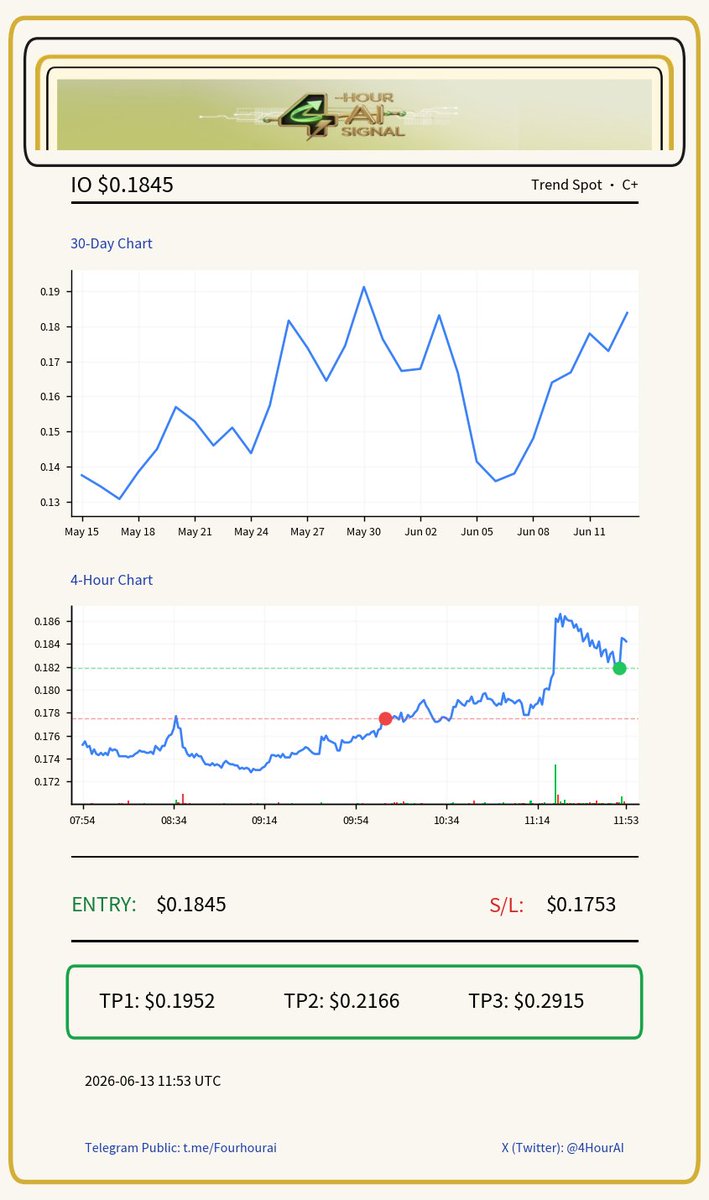Click the May 15 date label

[x=82, y=532]
